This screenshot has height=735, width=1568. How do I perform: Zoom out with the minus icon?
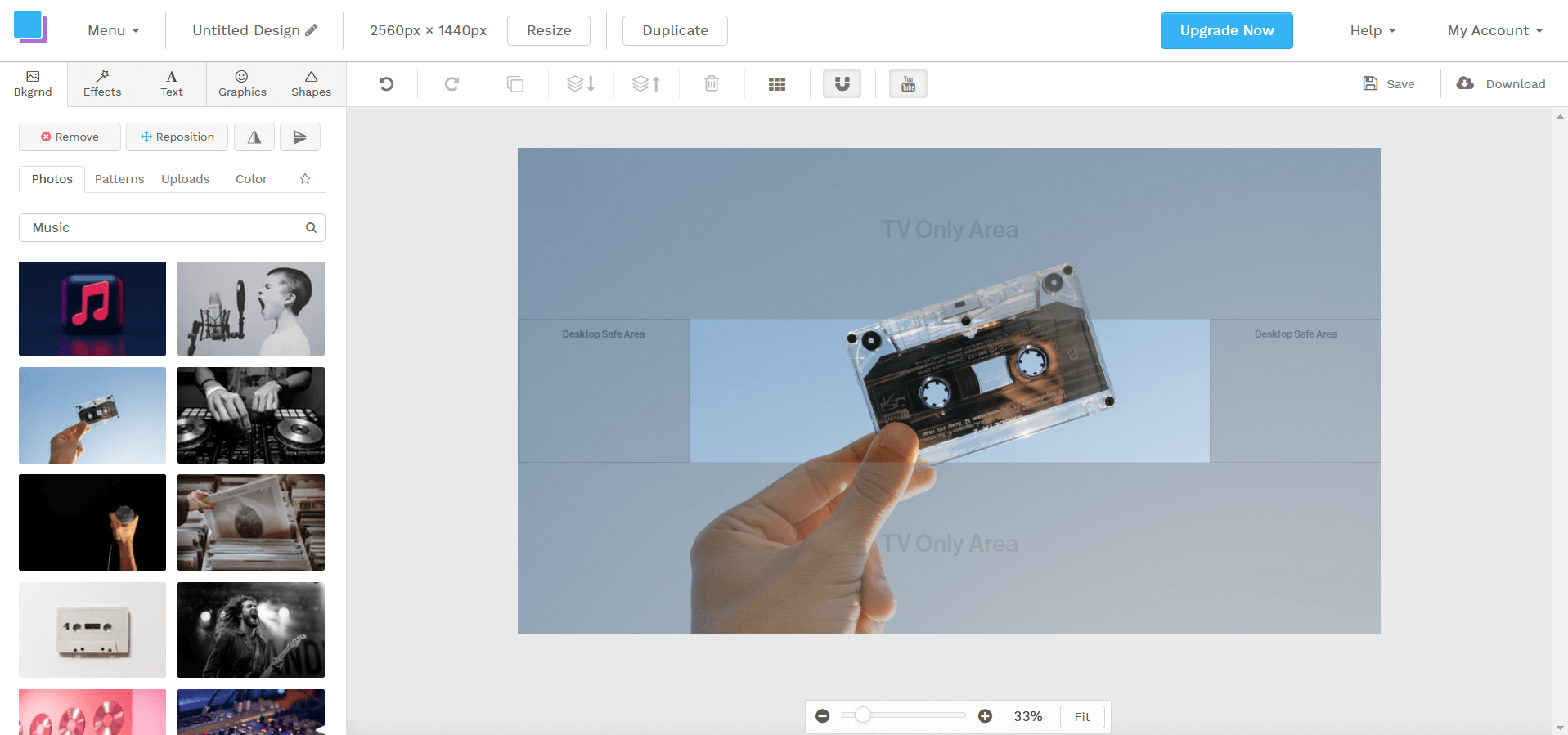[x=823, y=716]
